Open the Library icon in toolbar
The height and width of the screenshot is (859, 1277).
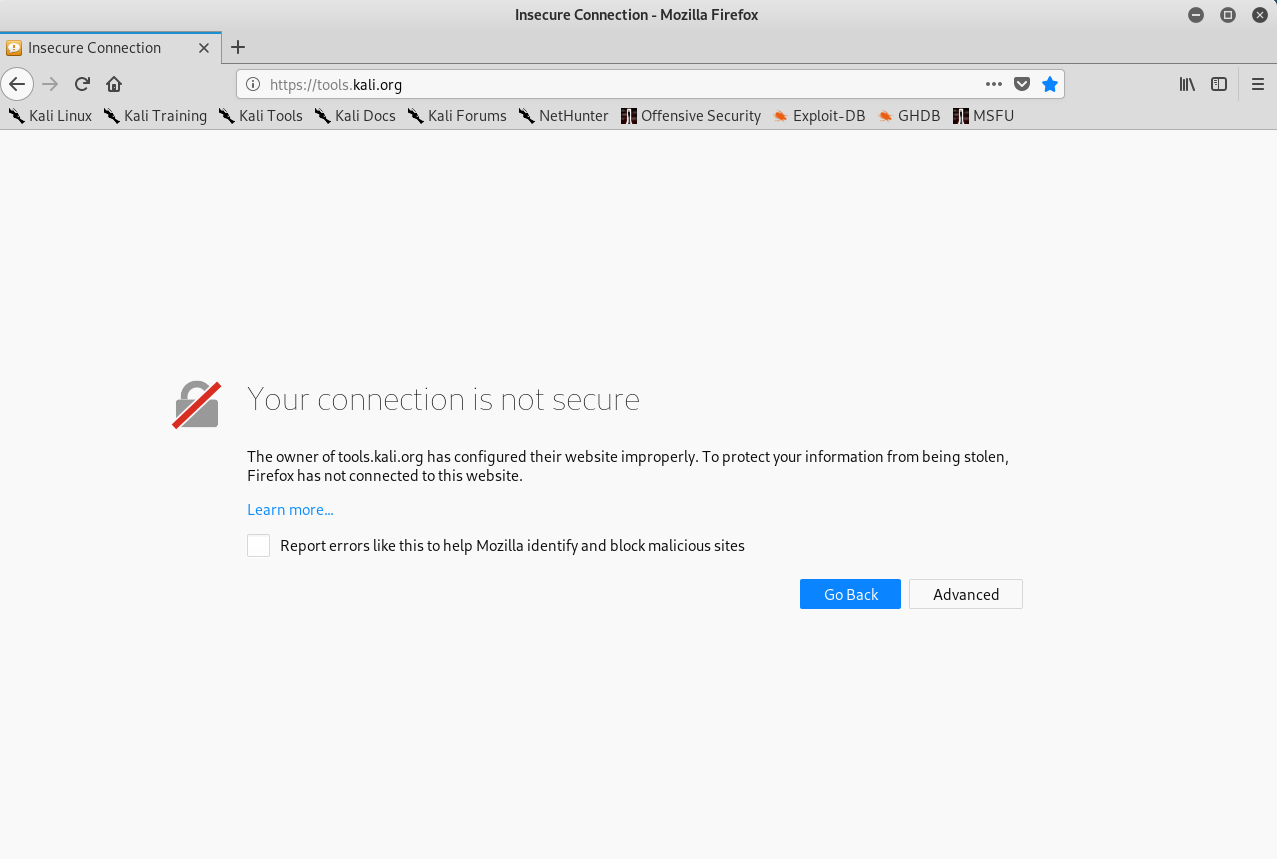point(1187,84)
